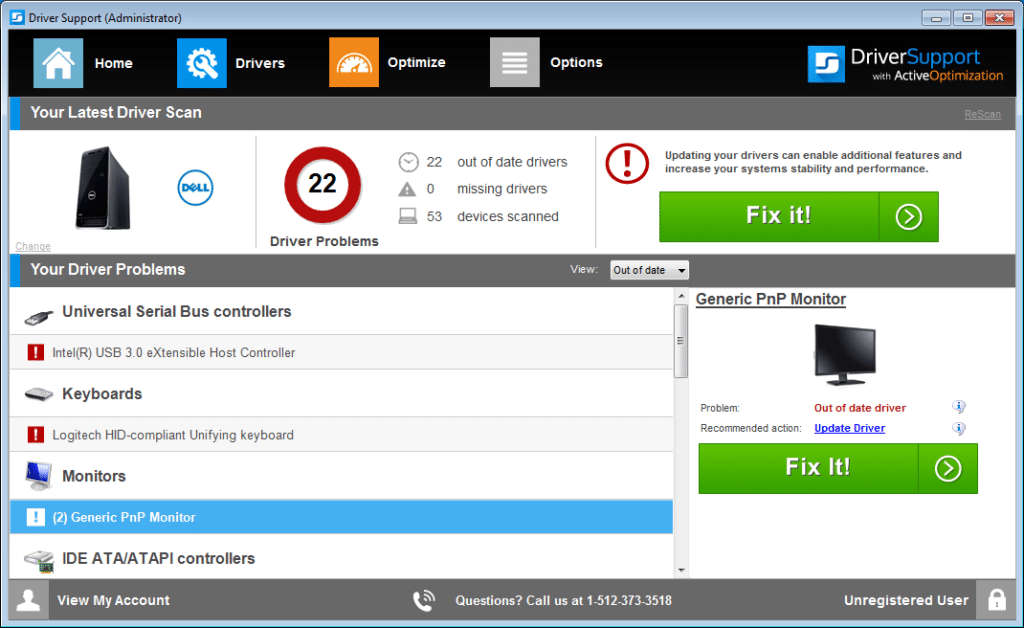
Task: Click the Home house icon
Action: point(58,63)
